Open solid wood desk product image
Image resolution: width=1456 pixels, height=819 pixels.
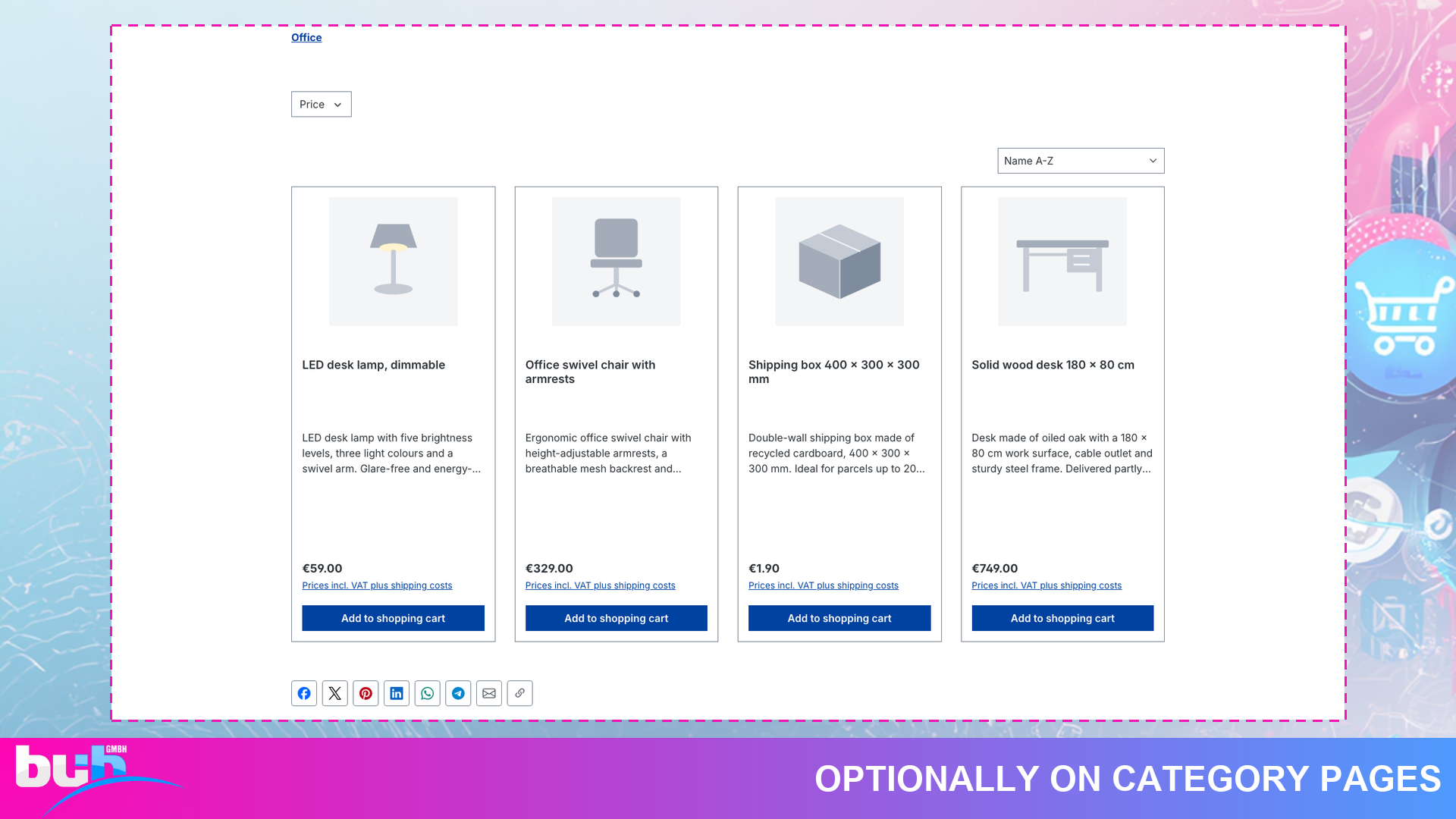point(1062,262)
